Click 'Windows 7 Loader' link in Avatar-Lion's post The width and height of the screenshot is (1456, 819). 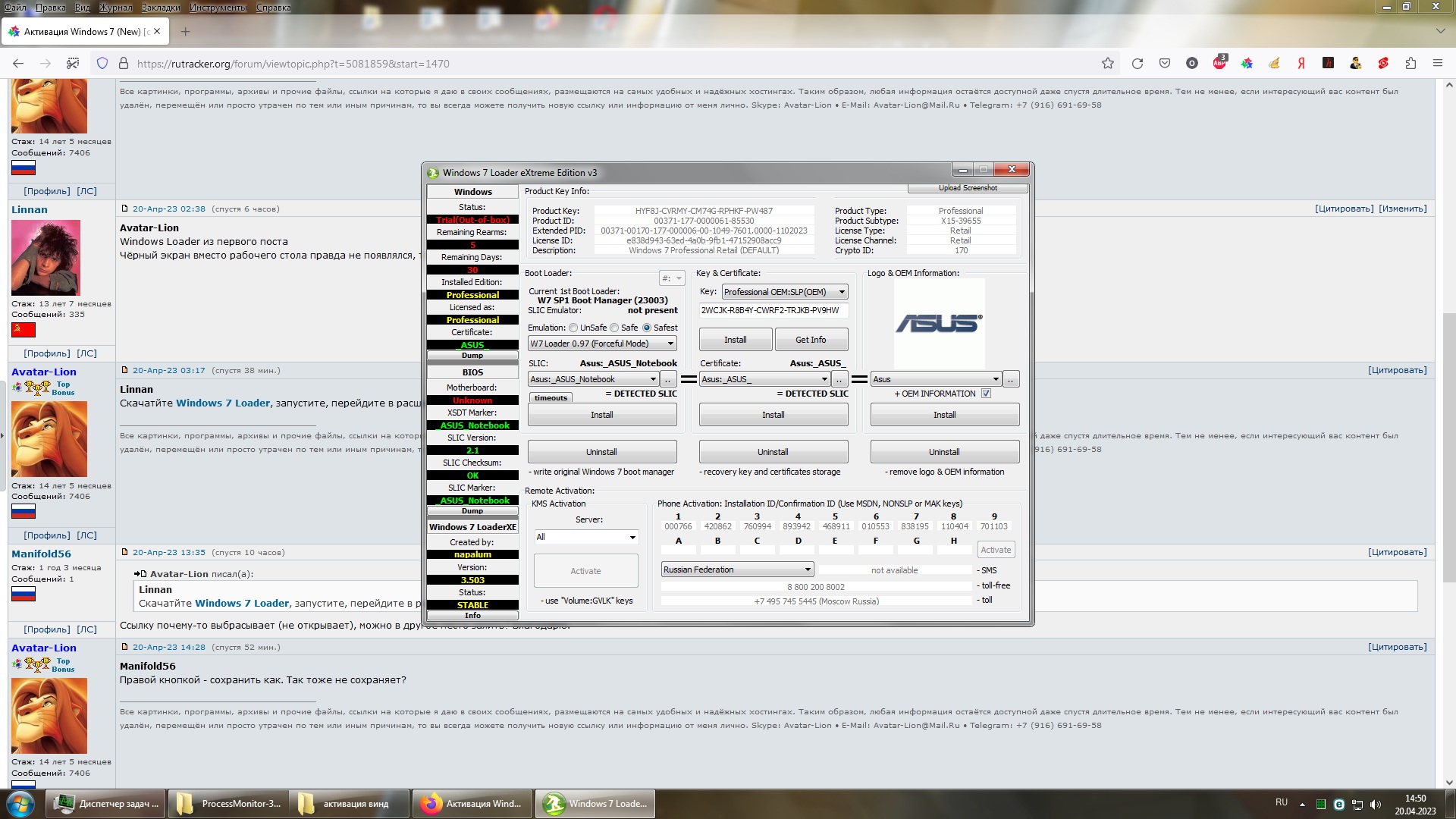tap(222, 403)
